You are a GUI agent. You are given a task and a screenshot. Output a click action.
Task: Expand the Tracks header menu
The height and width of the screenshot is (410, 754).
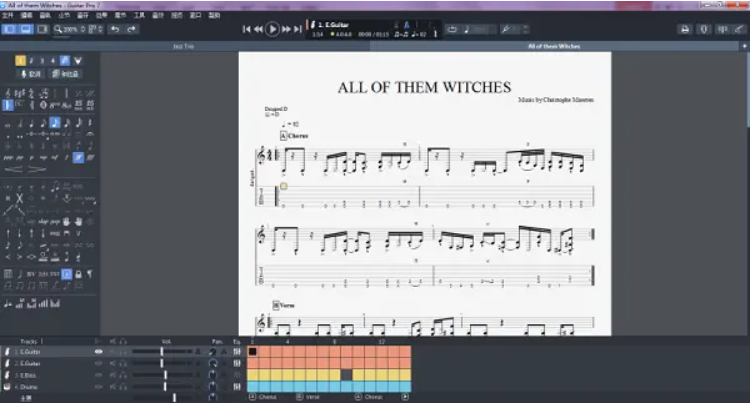coord(42,341)
